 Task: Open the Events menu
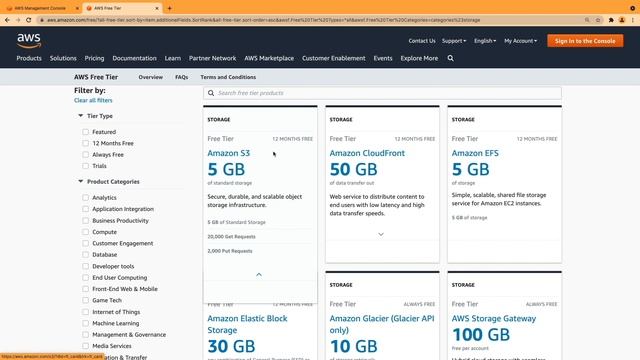(383, 58)
